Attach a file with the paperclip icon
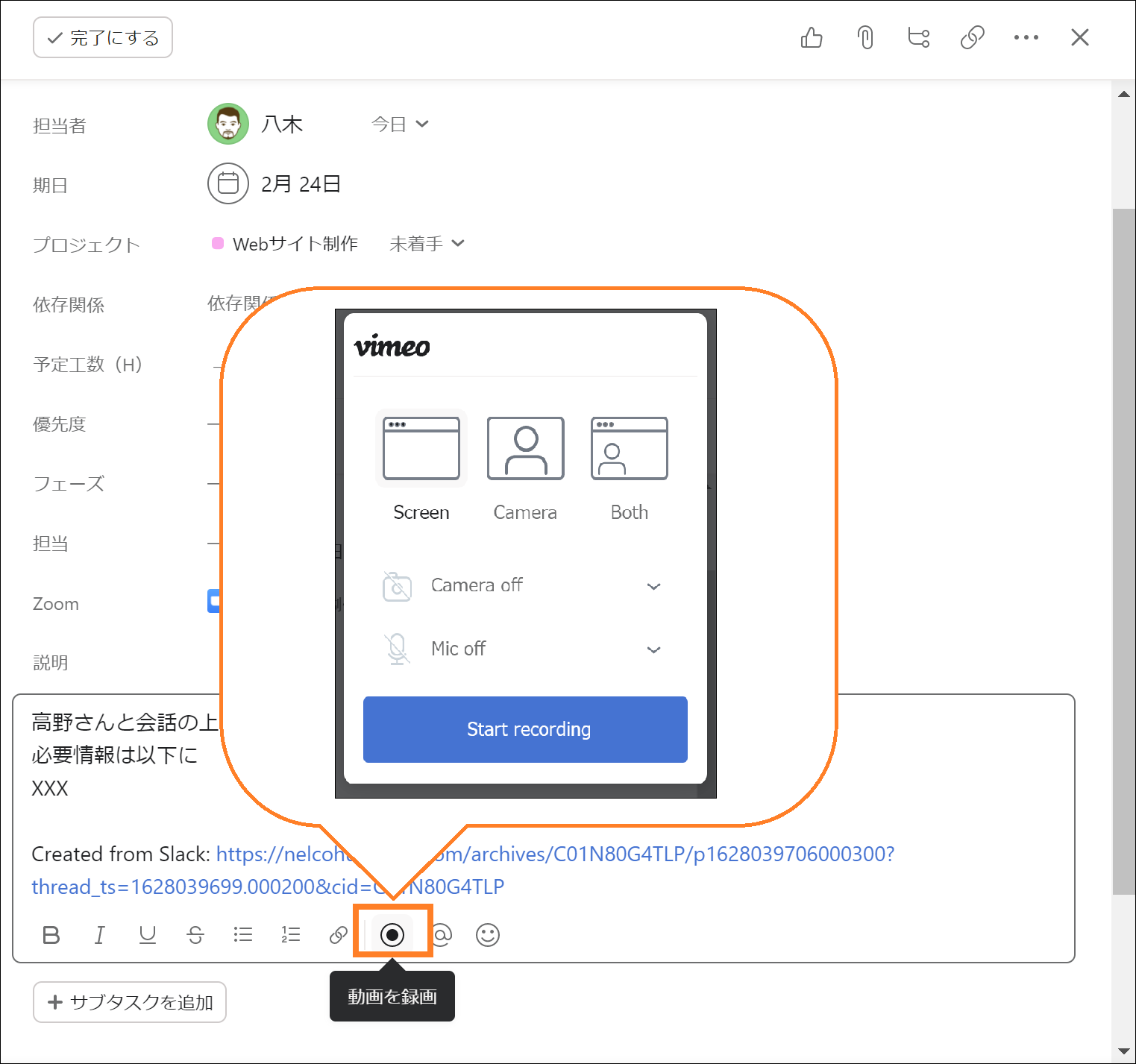Viewport: 1136px width, 1064px height. pyautogui.click(x=865, y=37)
